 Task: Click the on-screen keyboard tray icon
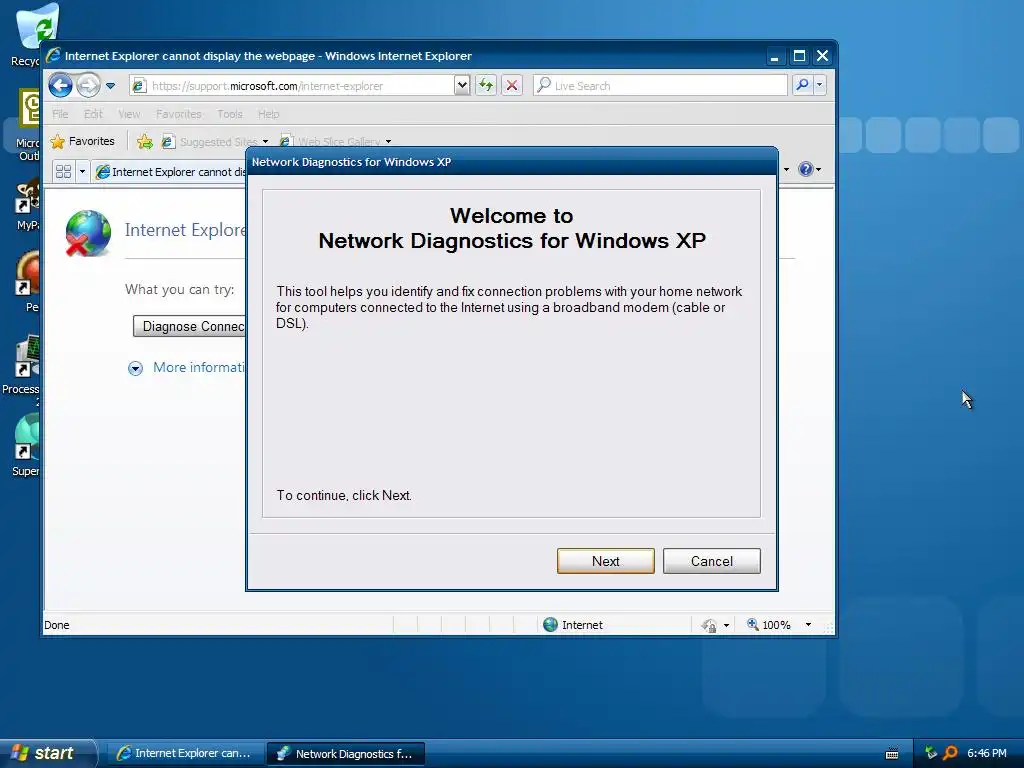(891, 754)
